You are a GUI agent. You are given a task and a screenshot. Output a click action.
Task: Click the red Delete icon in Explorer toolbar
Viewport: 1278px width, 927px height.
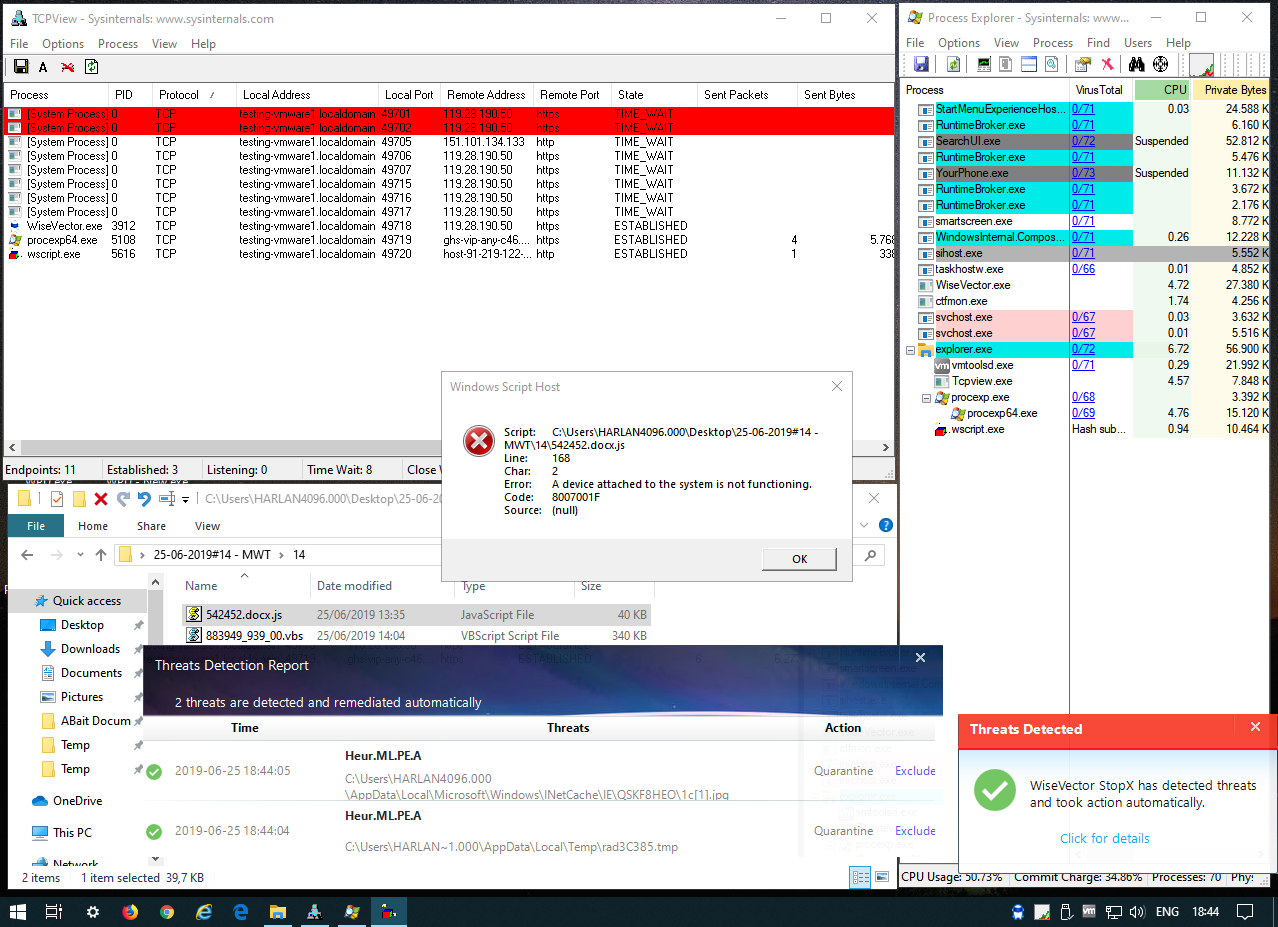[101, 498]
